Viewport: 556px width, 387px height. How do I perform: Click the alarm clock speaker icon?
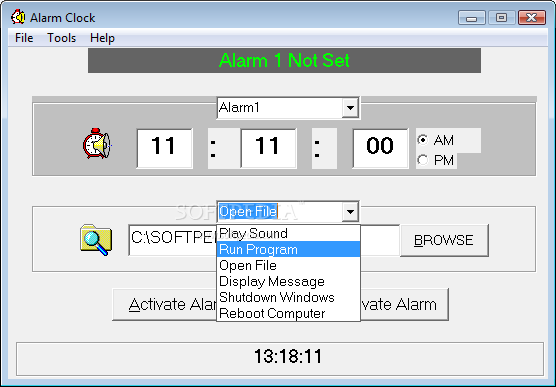tap(97, 144)
